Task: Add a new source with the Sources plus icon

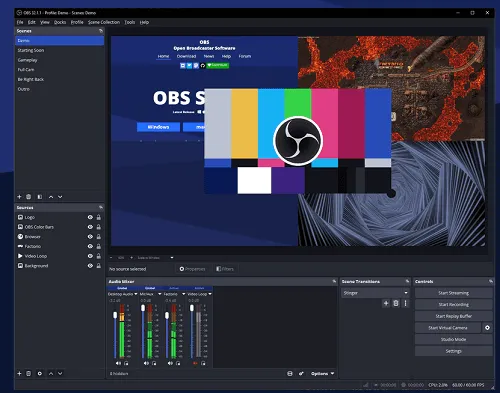Action: point(19,373)
